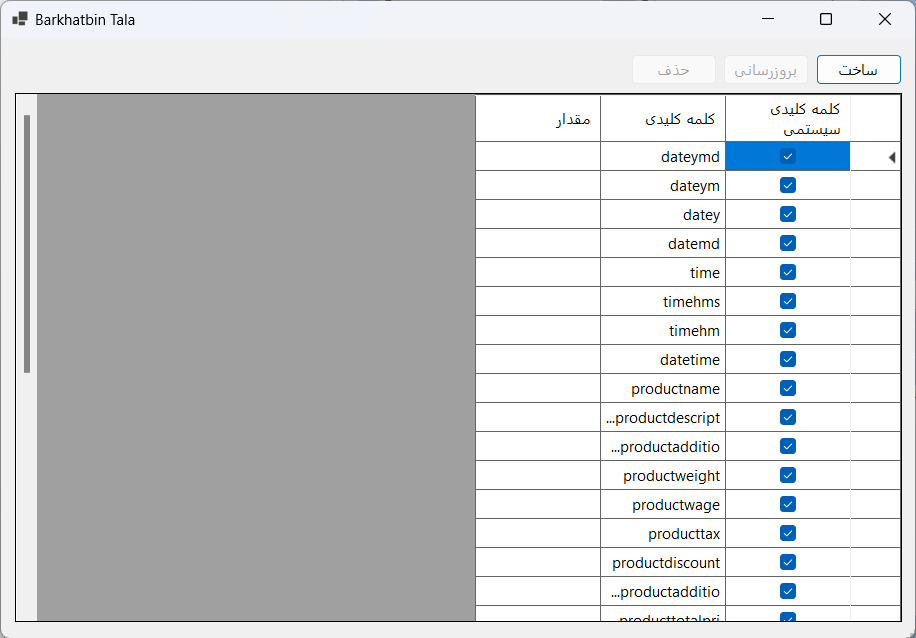Toggle the checkbox in the productname row
Screen dimensions: 916x638
(787, 388)
